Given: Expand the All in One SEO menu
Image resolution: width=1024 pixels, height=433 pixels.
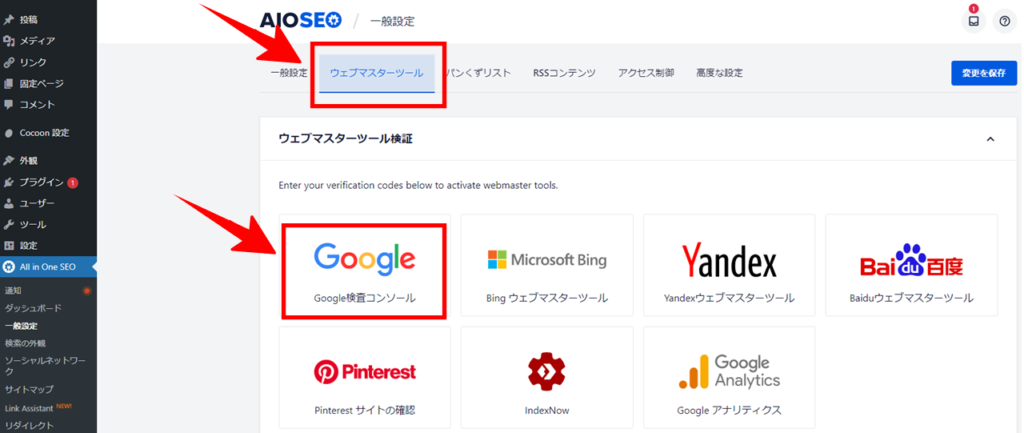Looking at the screenshot, I should (x=48, y=267).
